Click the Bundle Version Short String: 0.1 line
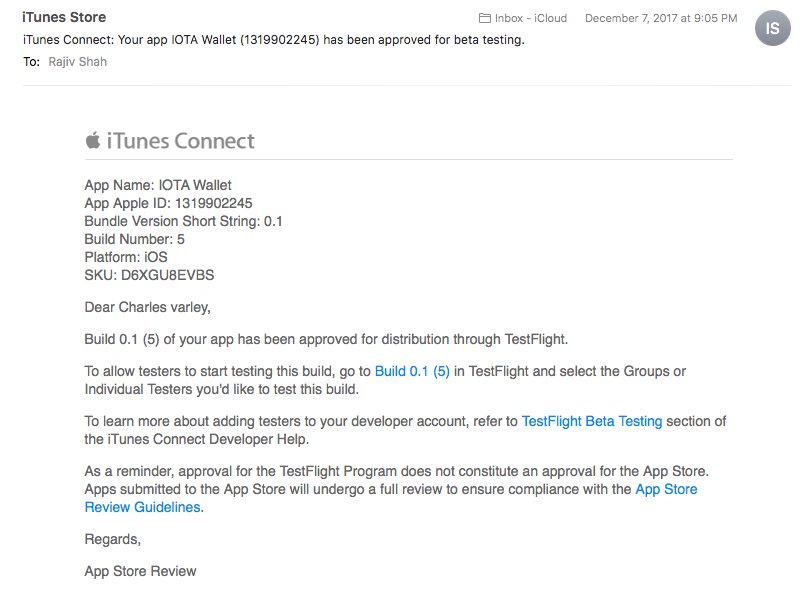 [184, 221]
